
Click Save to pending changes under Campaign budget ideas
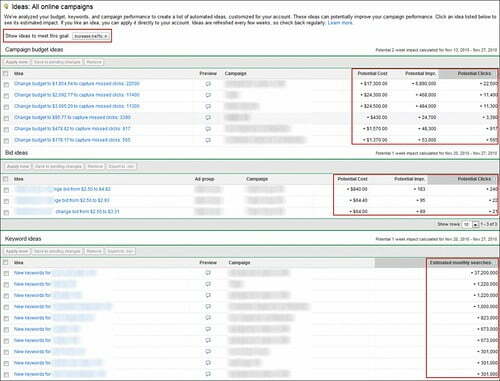(x=57, y=62)
